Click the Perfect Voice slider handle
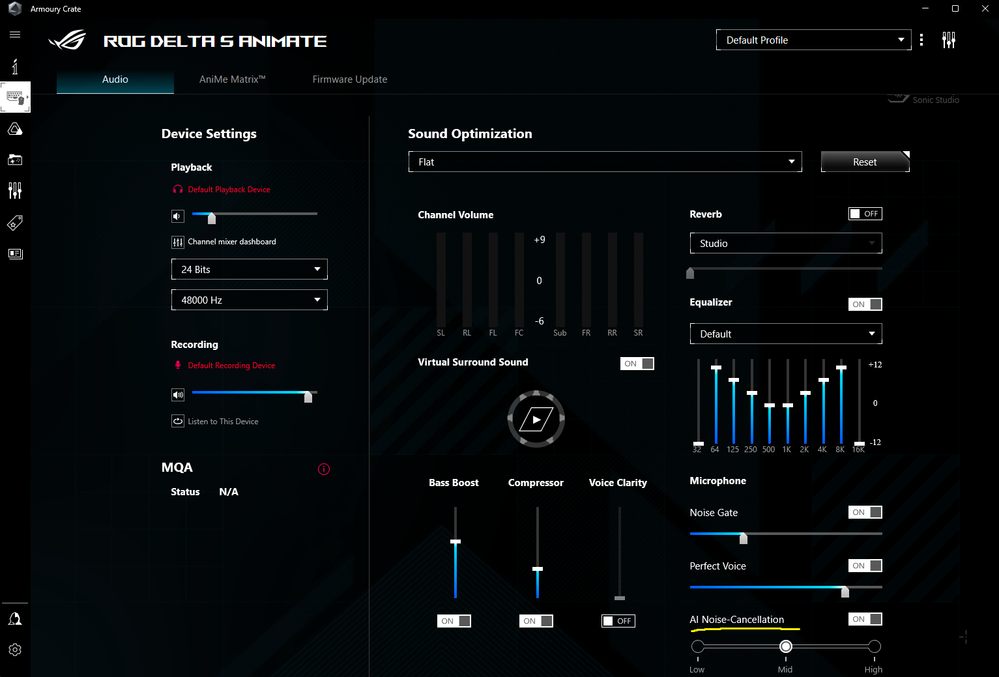This screenshot has height=677, width=999. tap(845, 592)
